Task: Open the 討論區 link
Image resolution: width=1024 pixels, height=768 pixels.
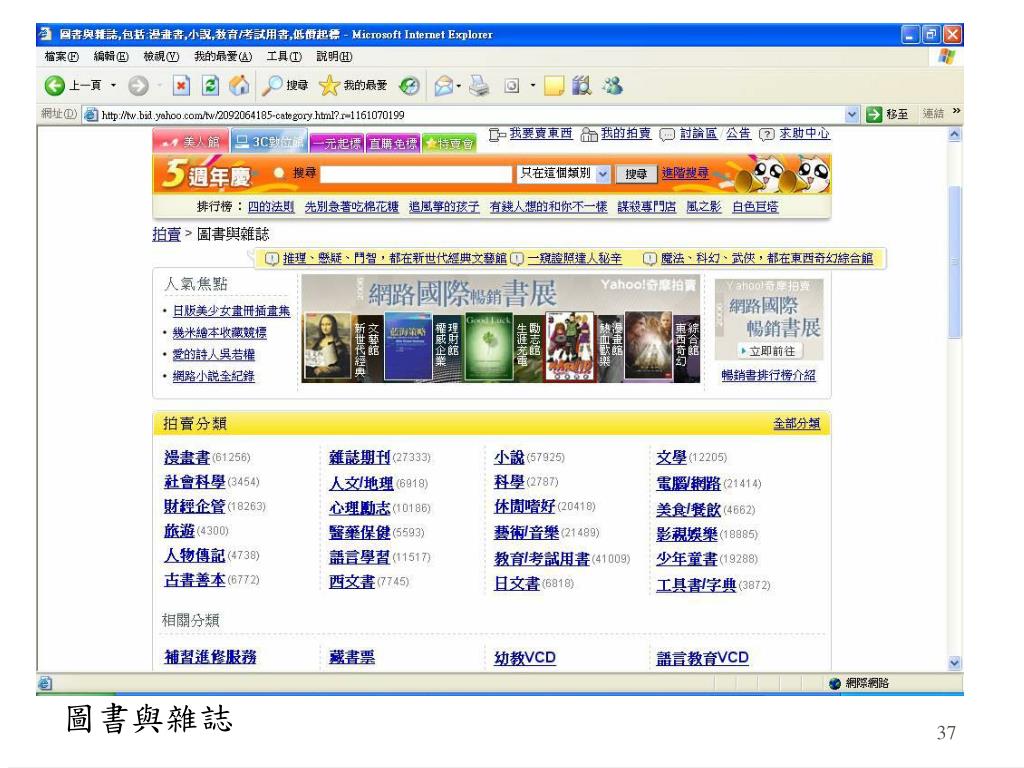Action: pos(699,133)
